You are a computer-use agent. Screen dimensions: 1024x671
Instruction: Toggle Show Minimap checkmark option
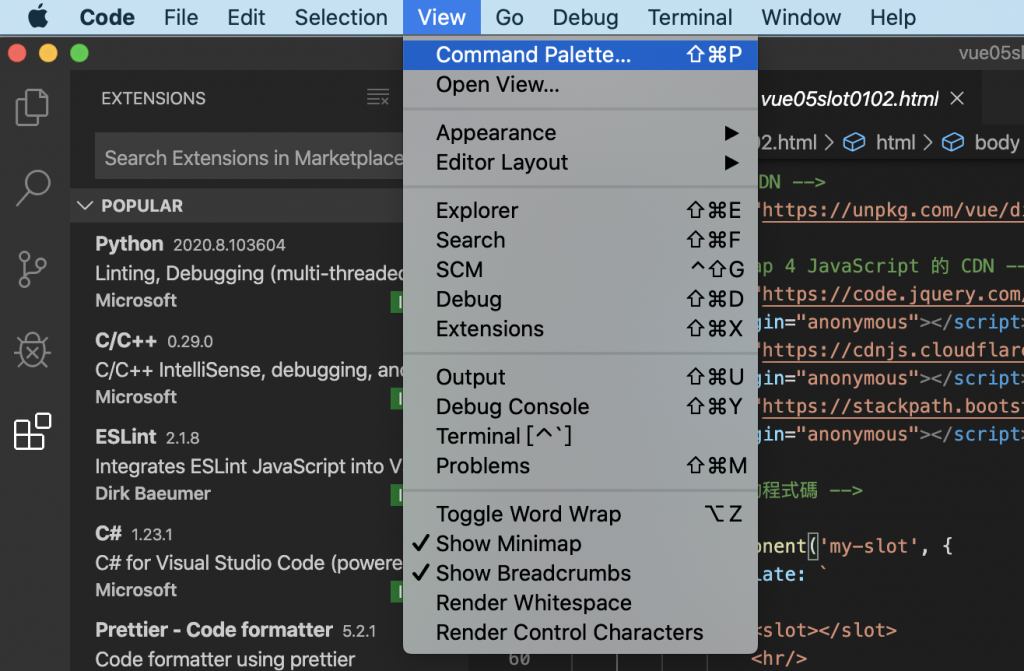coord(508,544)
